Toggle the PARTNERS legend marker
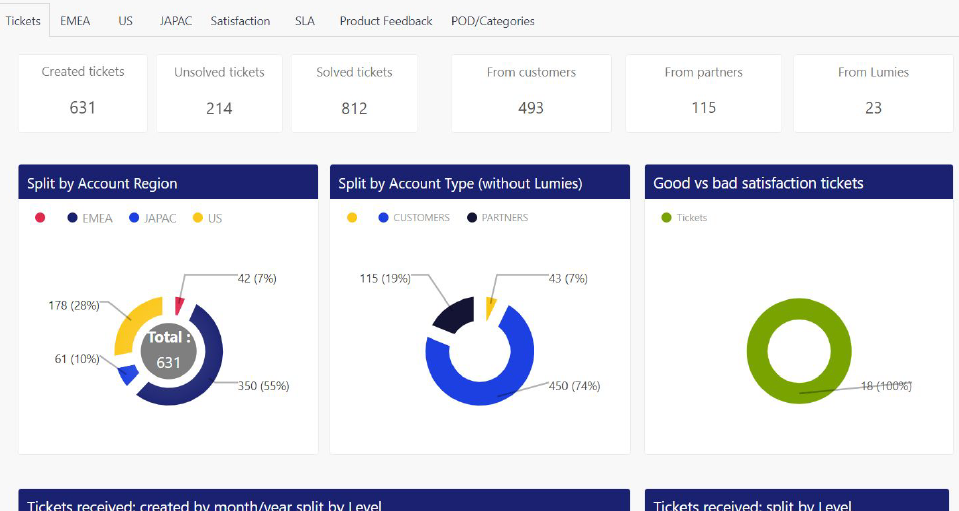 472,218
